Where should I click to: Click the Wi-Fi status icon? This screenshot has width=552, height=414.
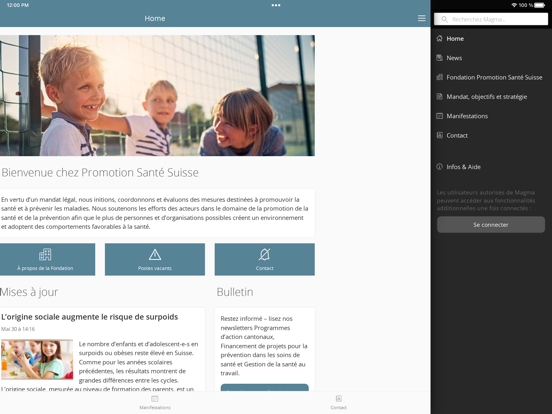514,5
